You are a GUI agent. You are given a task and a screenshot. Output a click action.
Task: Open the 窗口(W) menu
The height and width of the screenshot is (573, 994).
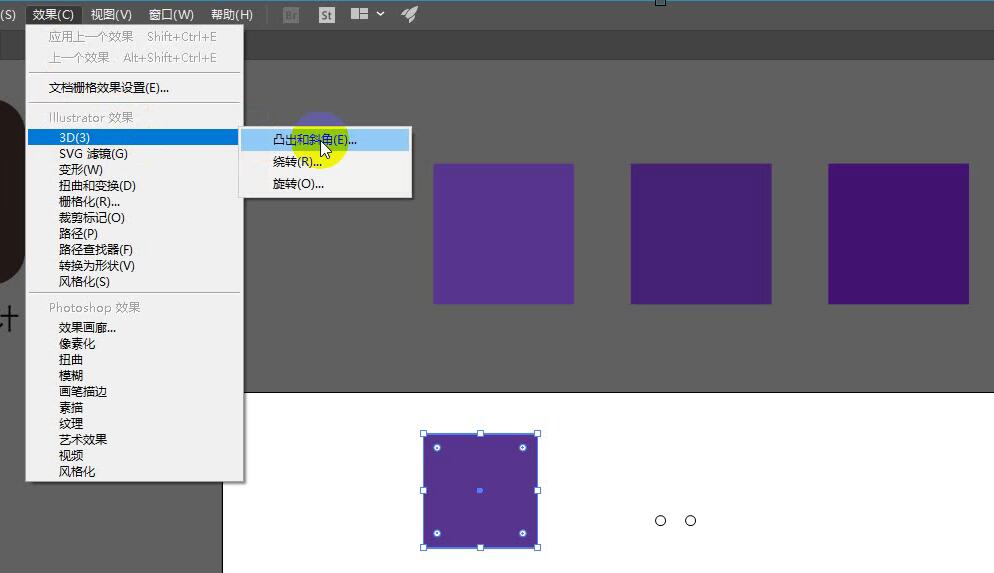click(x=171, y=15)
